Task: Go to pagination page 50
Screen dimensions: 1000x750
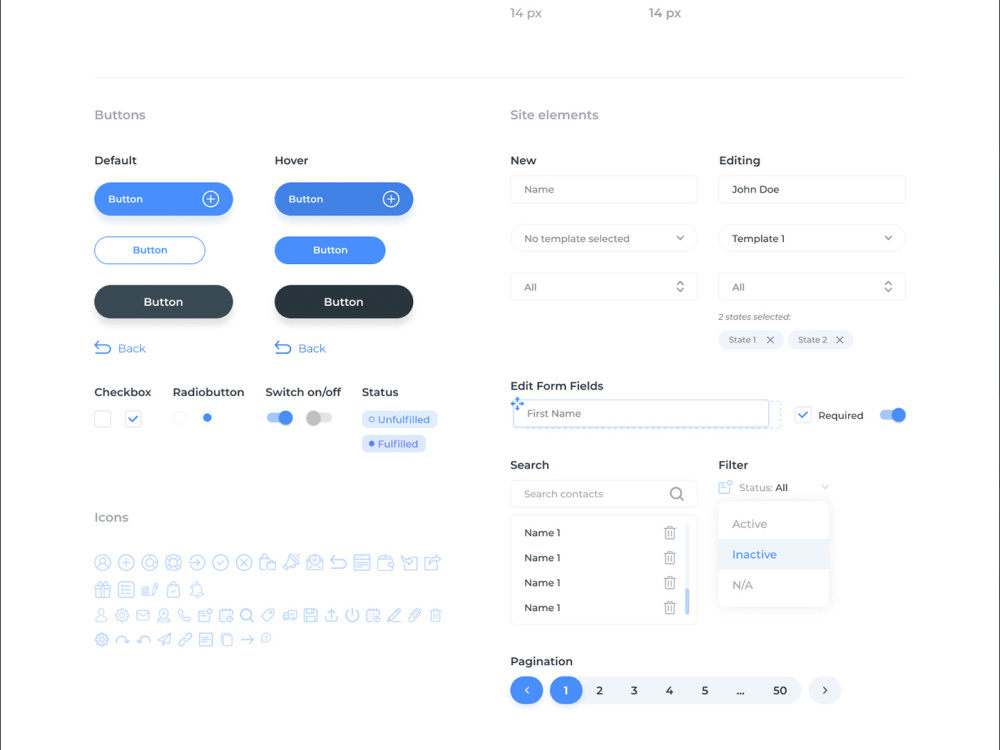Action: coord(780,691)
